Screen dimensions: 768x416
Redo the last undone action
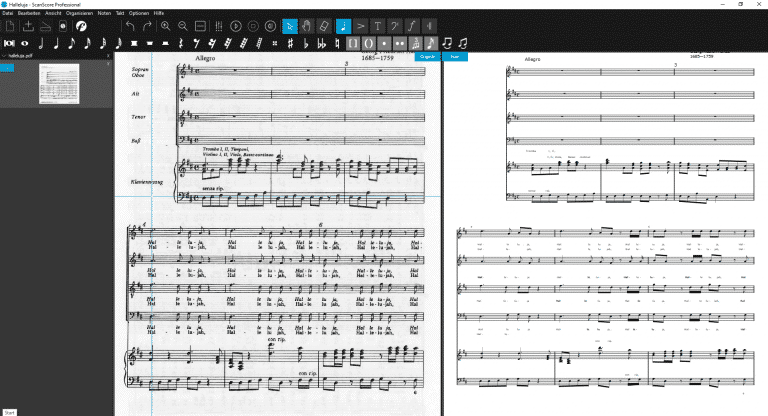click(147, 26)
